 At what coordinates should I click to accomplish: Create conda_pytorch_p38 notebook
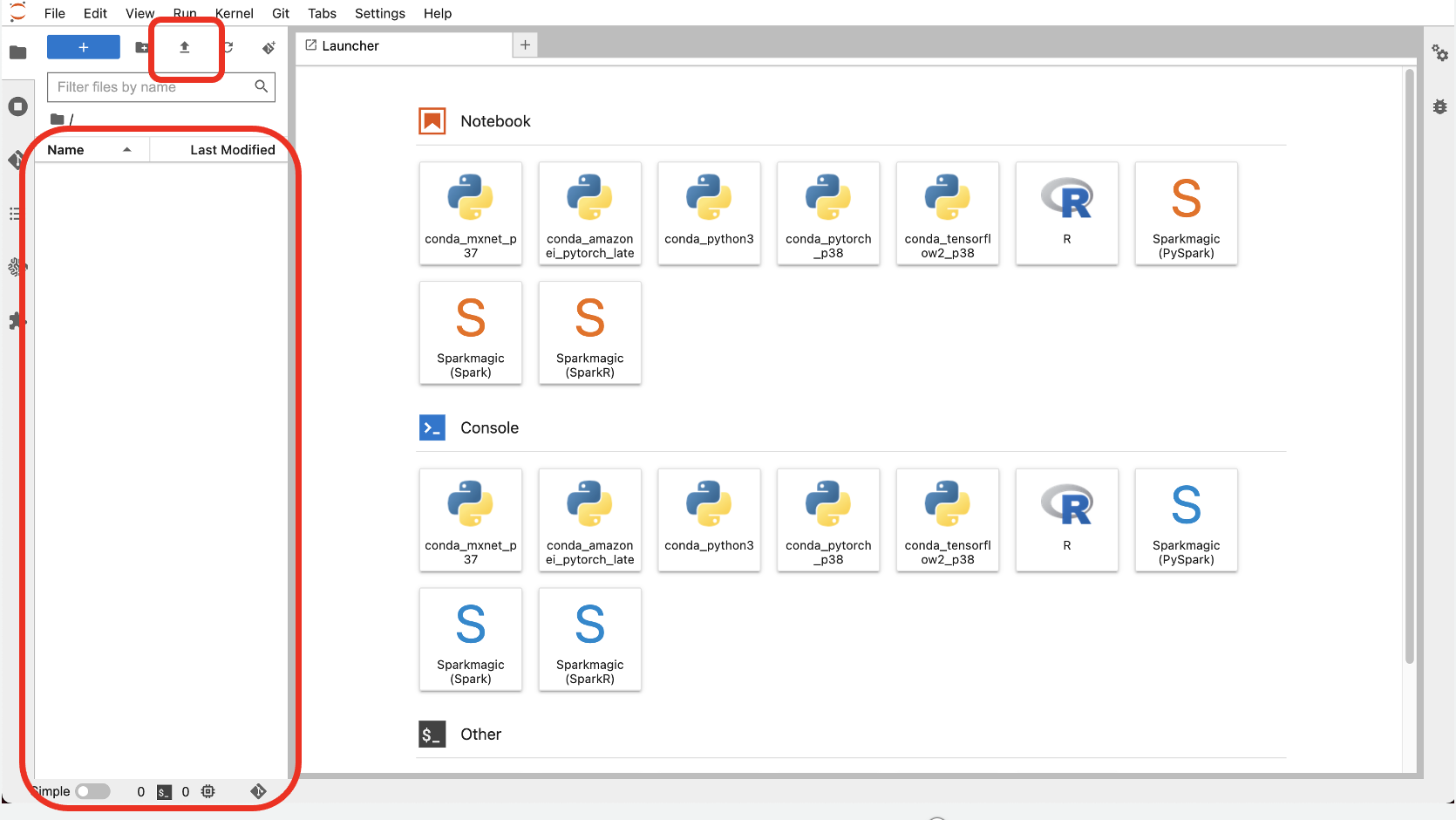828,214
